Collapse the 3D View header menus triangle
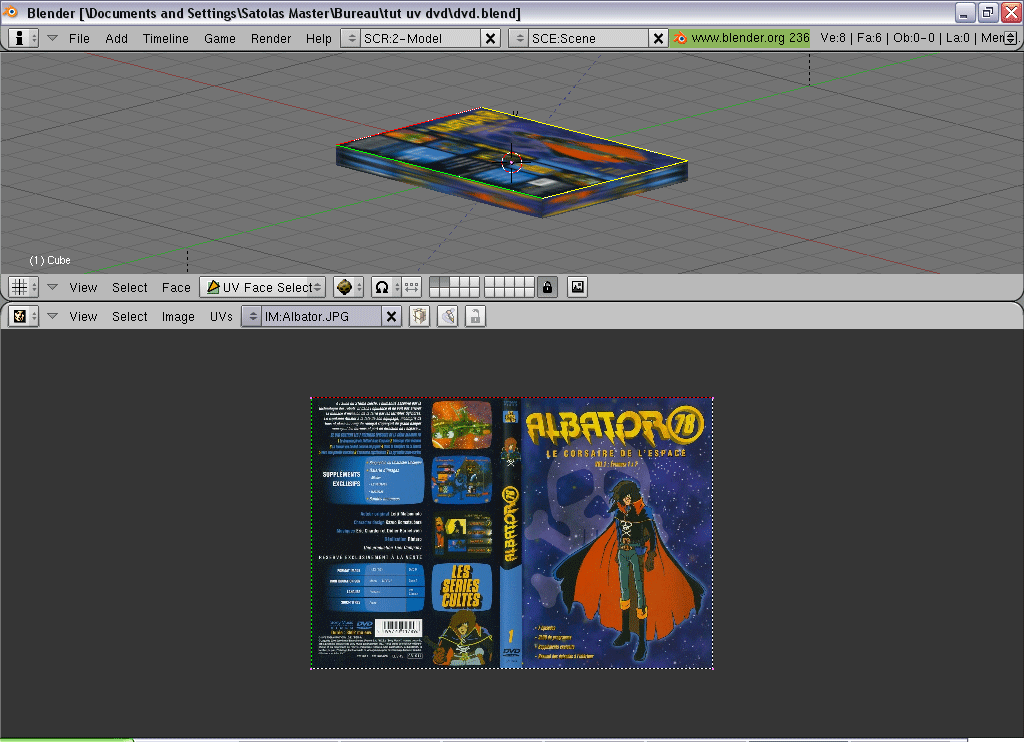Viewport: 1024px width, 742px height. click(53, 287)
